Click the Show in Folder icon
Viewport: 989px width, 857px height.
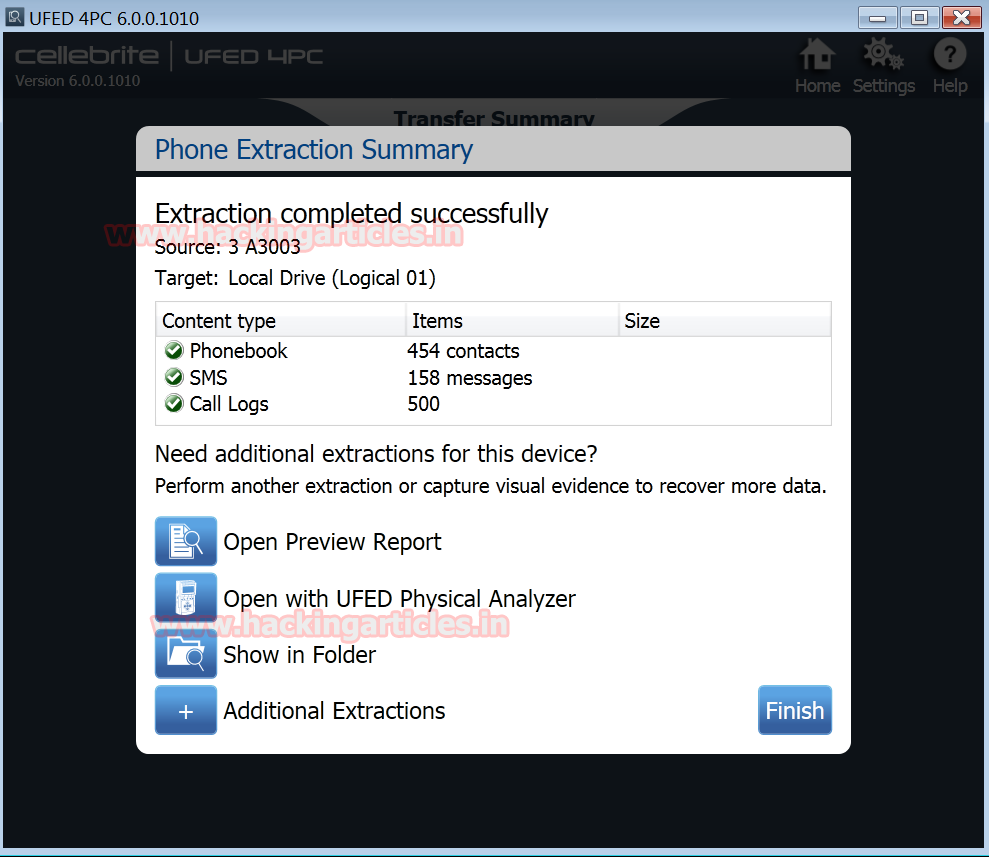click(185, 654)
